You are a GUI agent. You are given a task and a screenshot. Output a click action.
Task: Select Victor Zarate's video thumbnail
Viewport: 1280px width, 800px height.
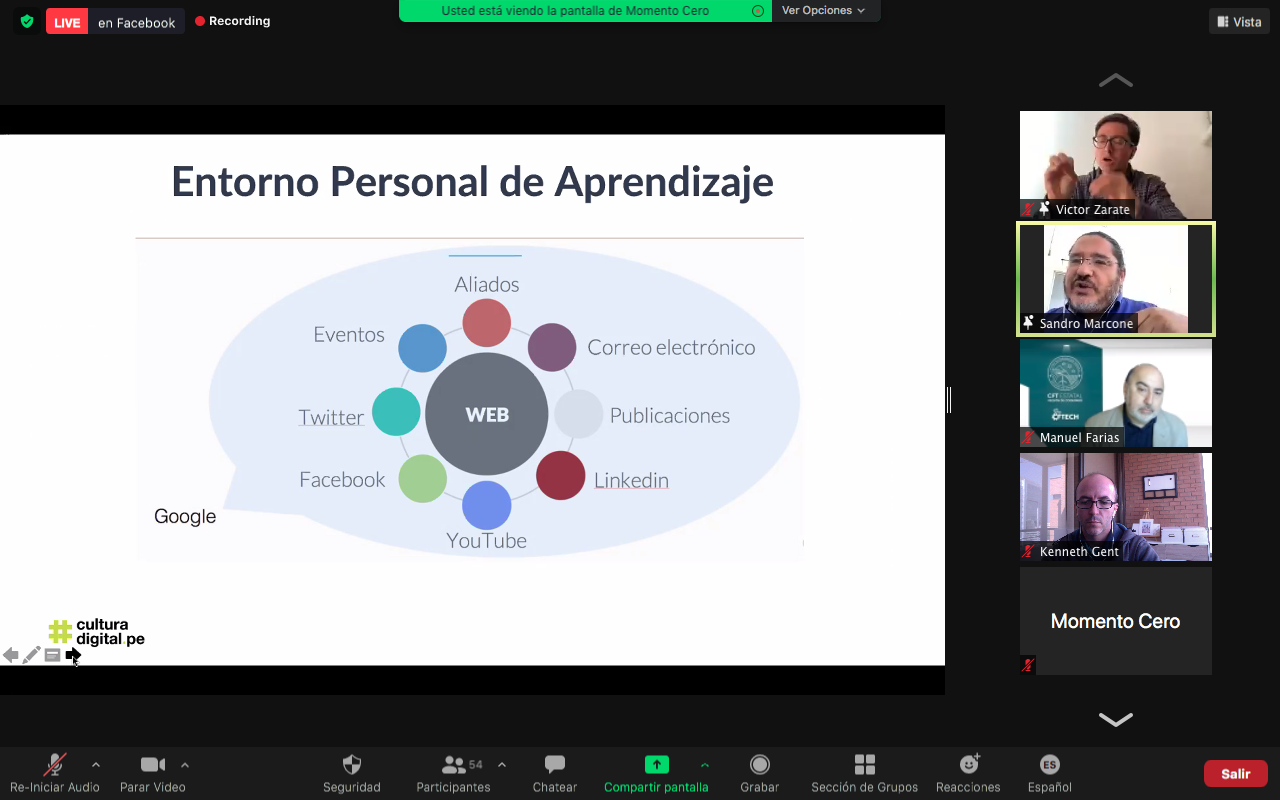pyautogui.click(x=1115, y=164)
